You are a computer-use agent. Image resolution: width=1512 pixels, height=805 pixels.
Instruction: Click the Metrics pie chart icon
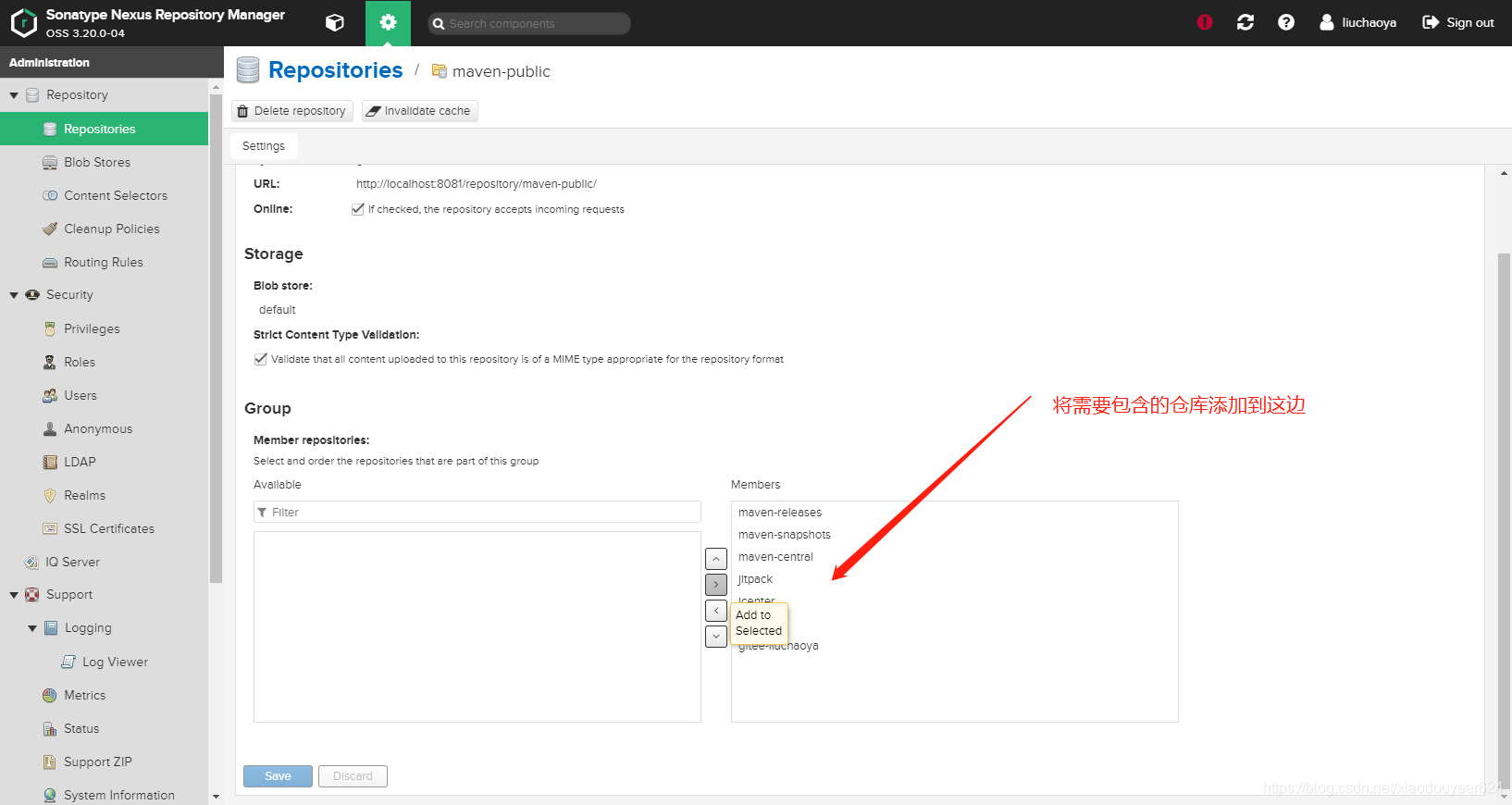point(50,695)
